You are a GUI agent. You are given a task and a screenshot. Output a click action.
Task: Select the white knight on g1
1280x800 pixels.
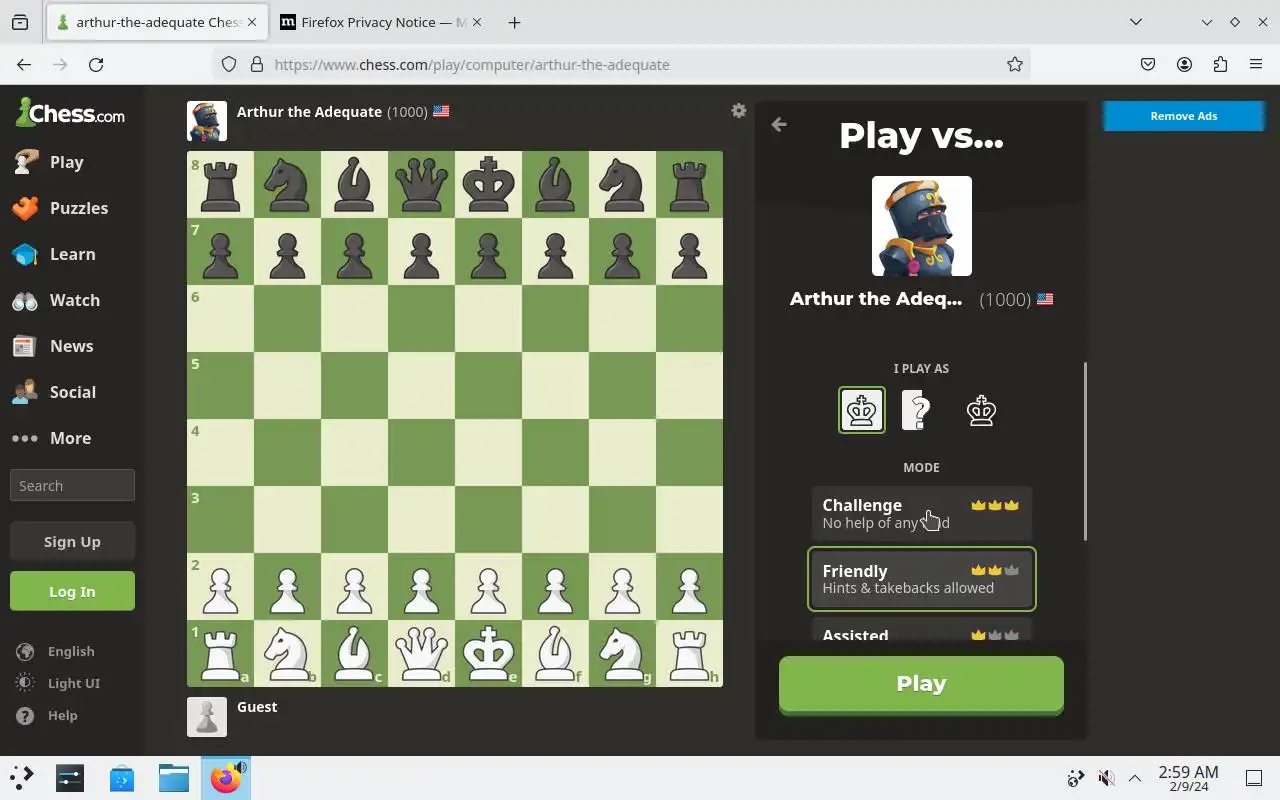[x=622, y=653]
